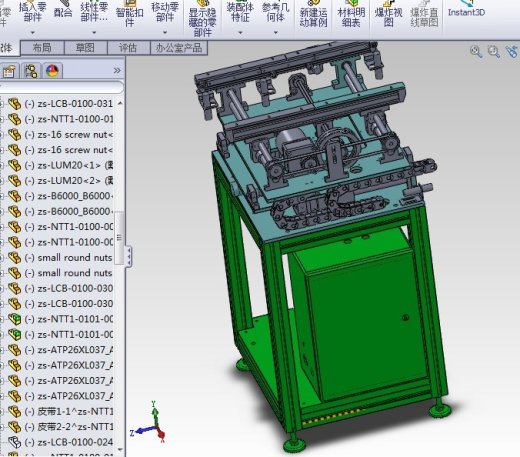The width and height of the screenshot is (520, 457).
Task: Click the feature tree filter field
Action: click(62, 88)
